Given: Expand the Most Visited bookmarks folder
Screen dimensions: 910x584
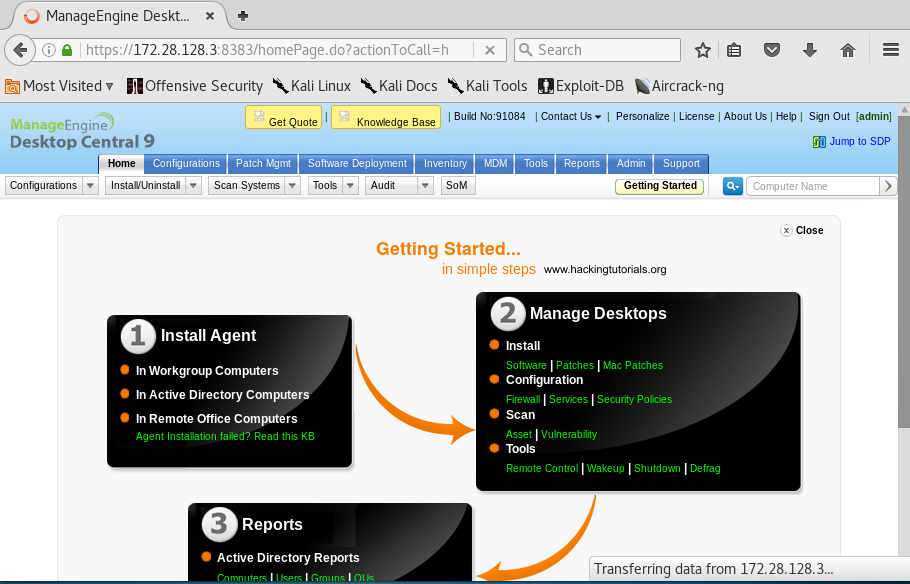Looking at the screenshot, I should click(x=59, y=86).
